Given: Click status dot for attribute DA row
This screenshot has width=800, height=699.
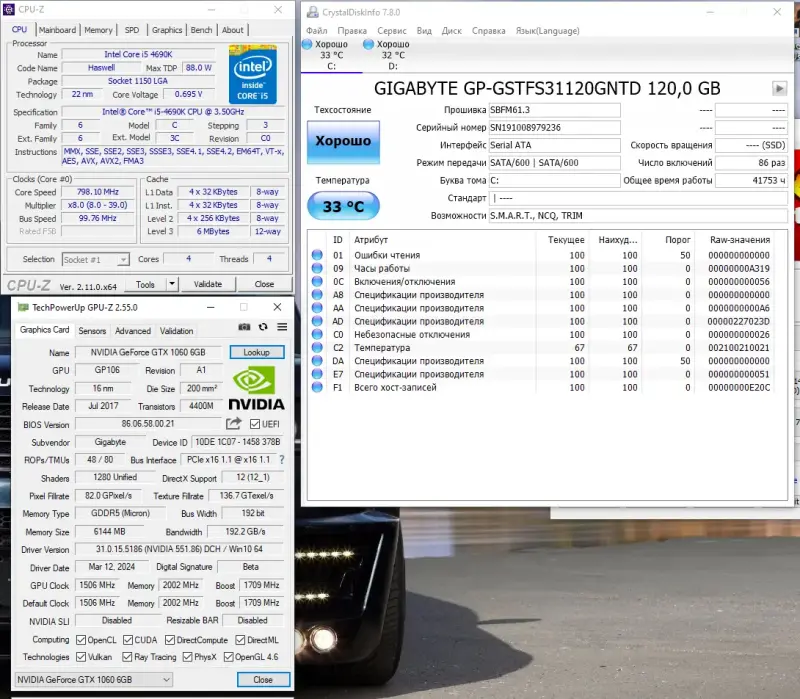Looking at the screenshot, I should click(x=317, y=361).
